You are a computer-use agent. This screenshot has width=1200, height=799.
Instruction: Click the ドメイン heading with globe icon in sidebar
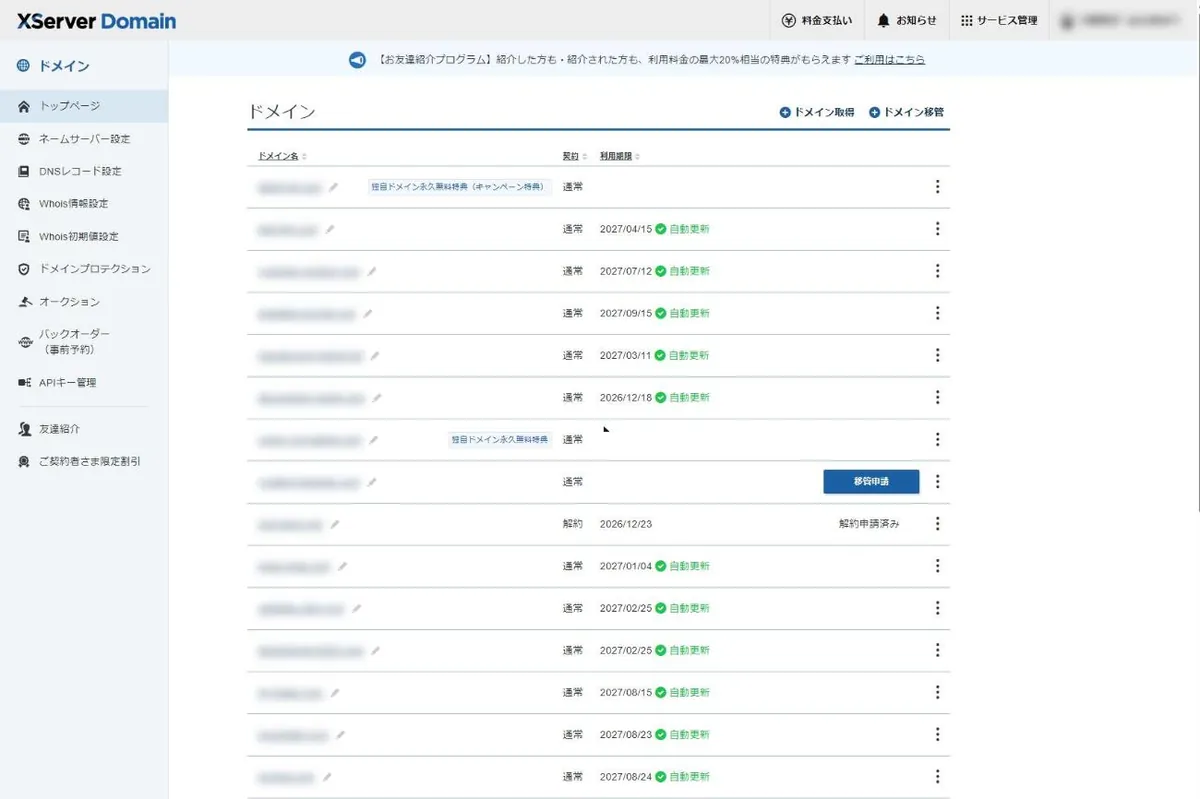(x=54, y=67)
